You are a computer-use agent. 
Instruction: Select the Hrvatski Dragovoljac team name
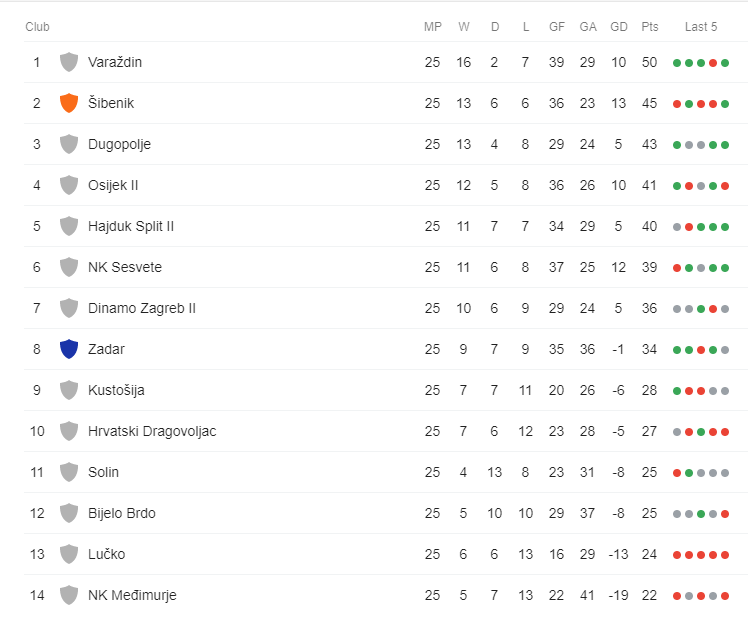click(152, 431)
